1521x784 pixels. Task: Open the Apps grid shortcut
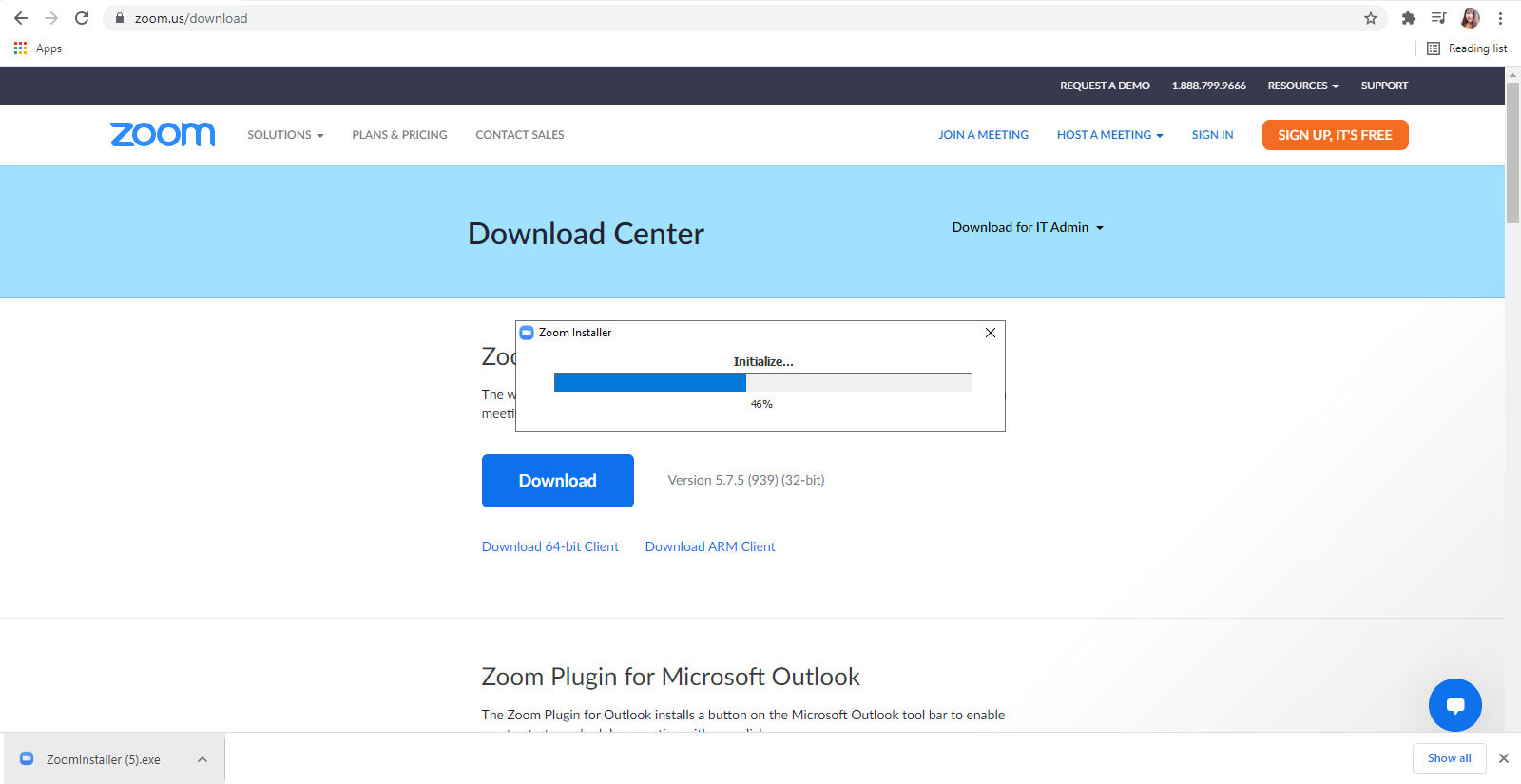(x=38, y=48)
